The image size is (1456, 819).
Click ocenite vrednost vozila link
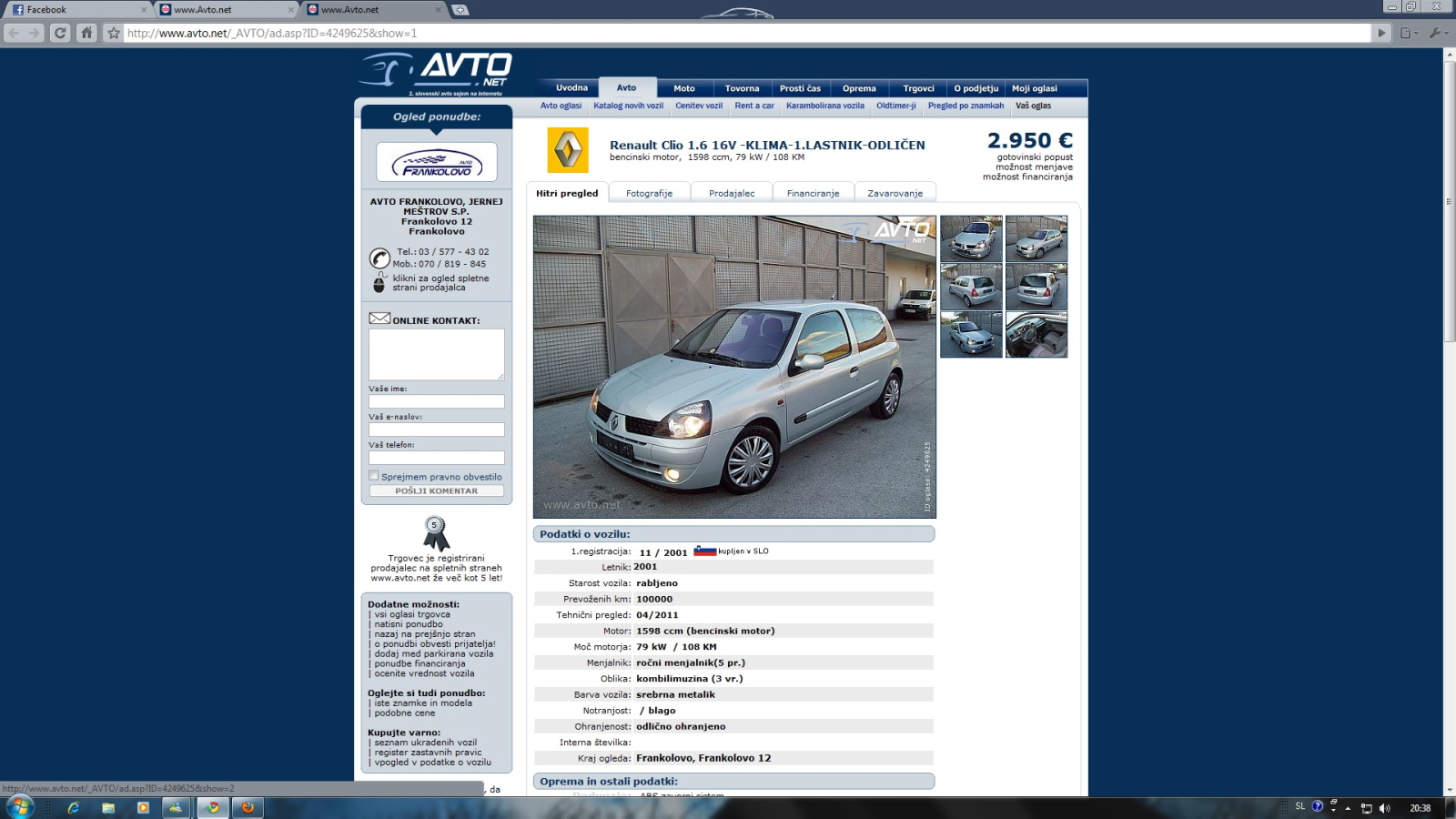[x=424, y=673]
